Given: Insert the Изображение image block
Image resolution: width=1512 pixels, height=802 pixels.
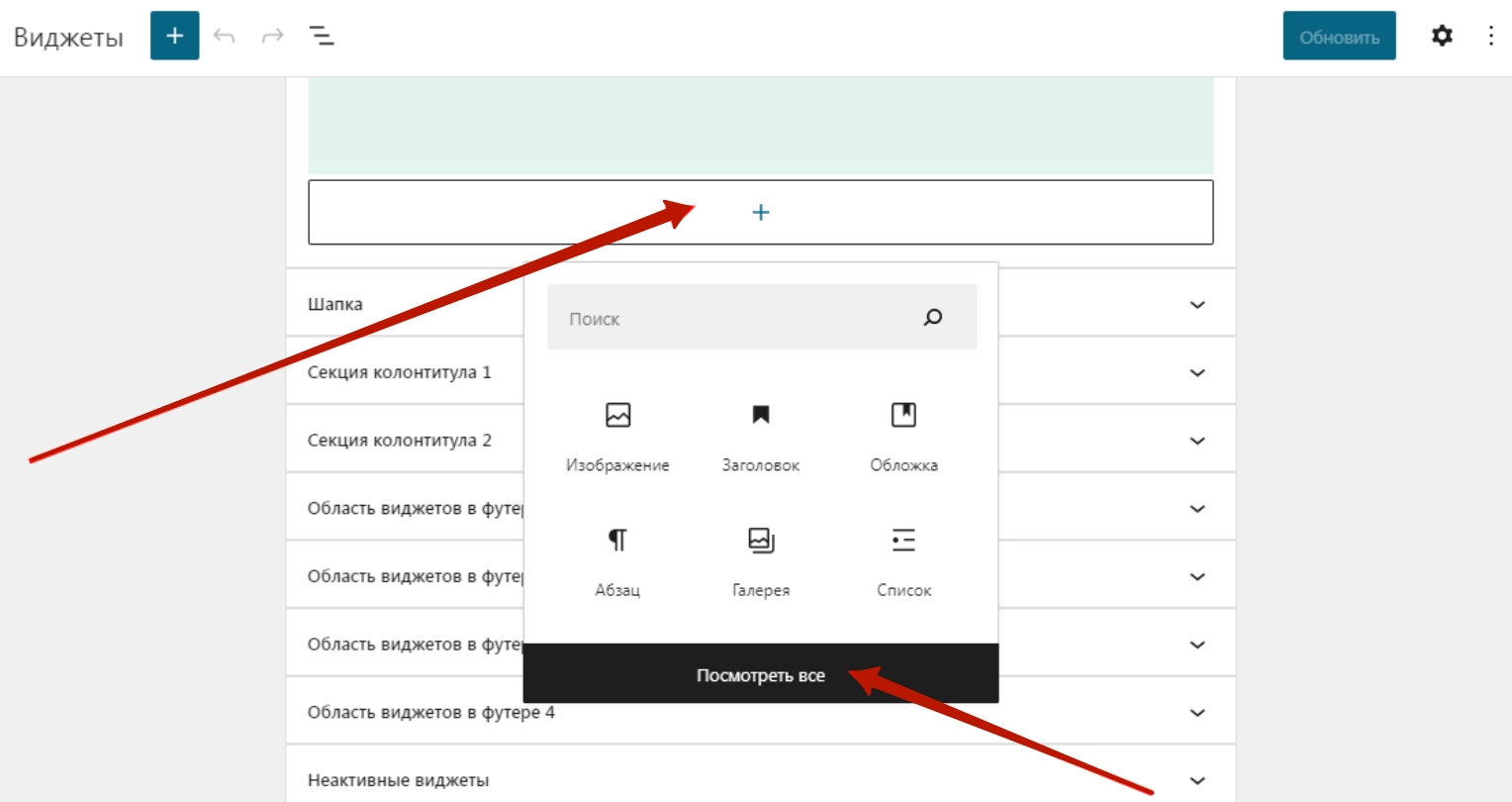Looking at the screenshot, I should pyautogui.click(x=617, y=436).
